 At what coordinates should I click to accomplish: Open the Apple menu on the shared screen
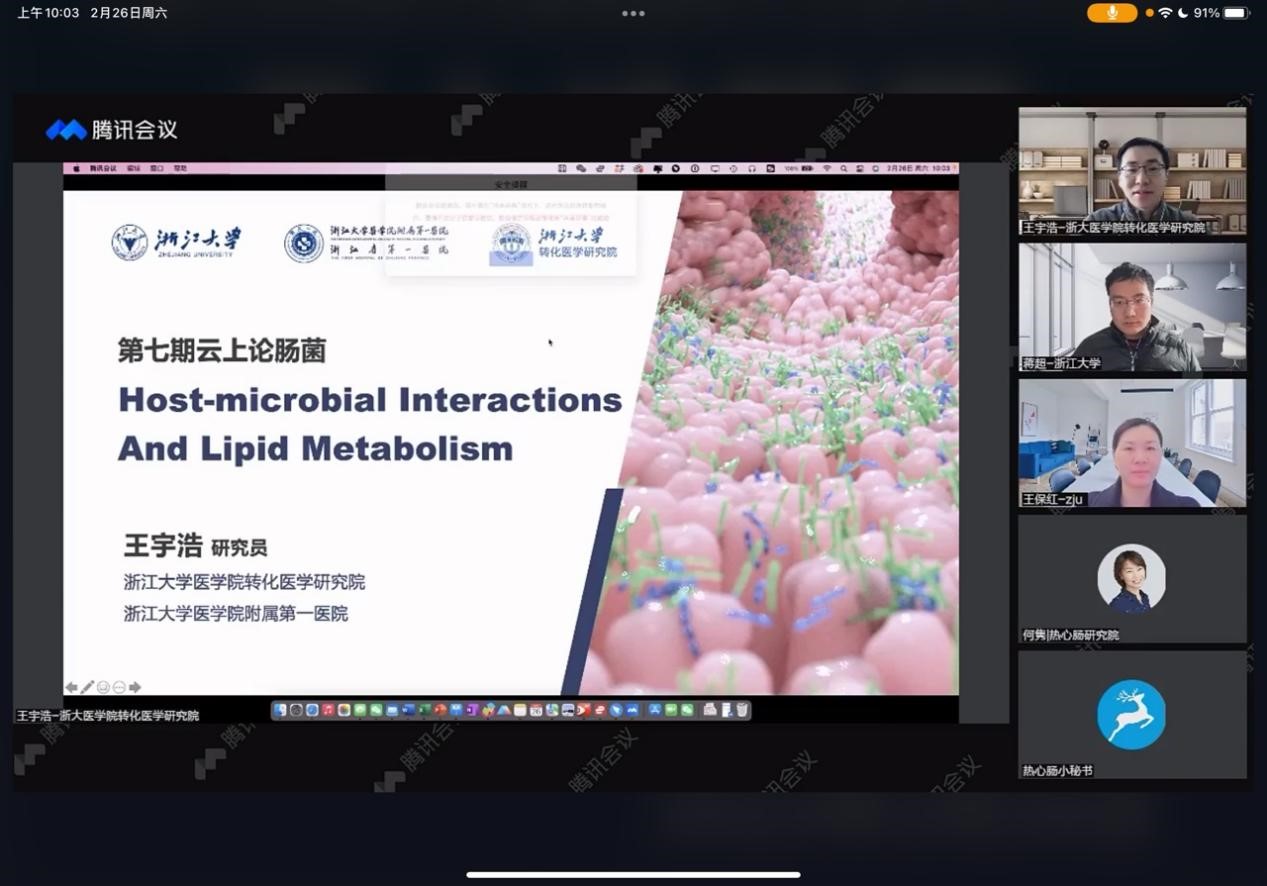[x=77, y=169]
